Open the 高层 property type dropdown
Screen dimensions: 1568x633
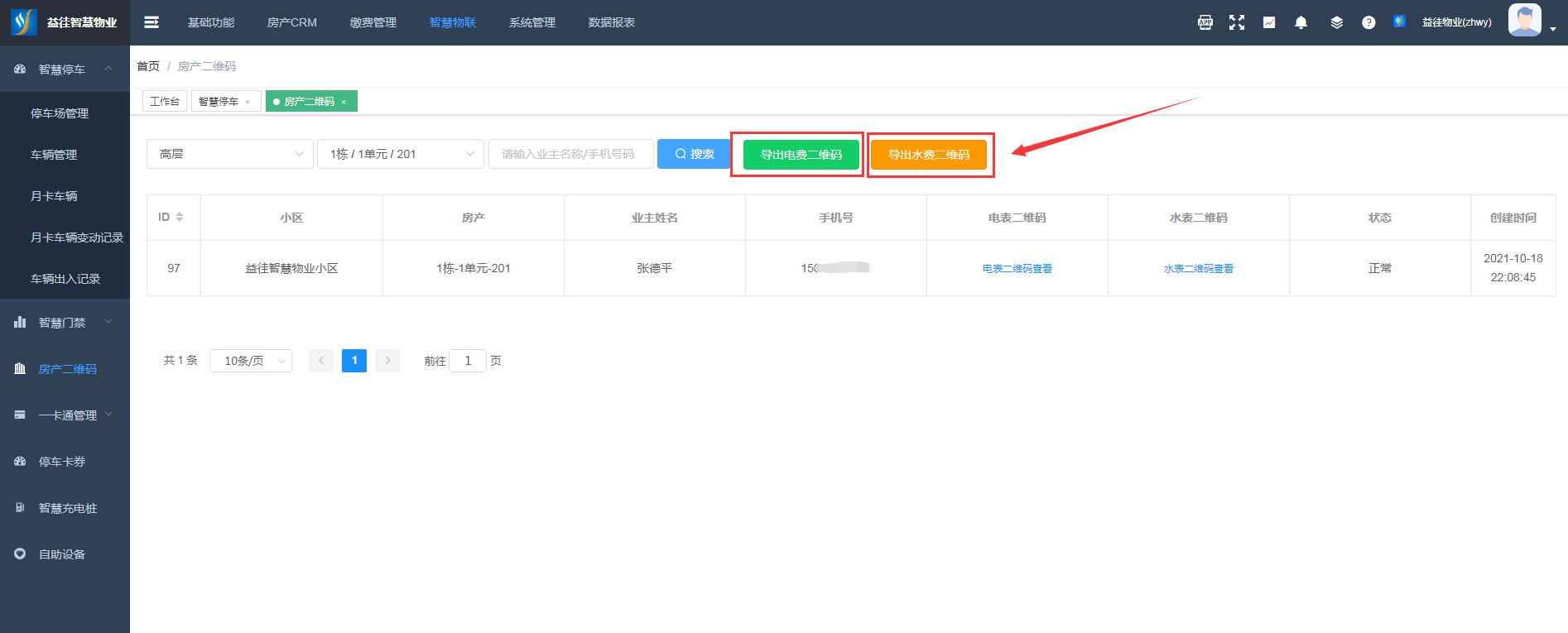click(x=230, y=154)
